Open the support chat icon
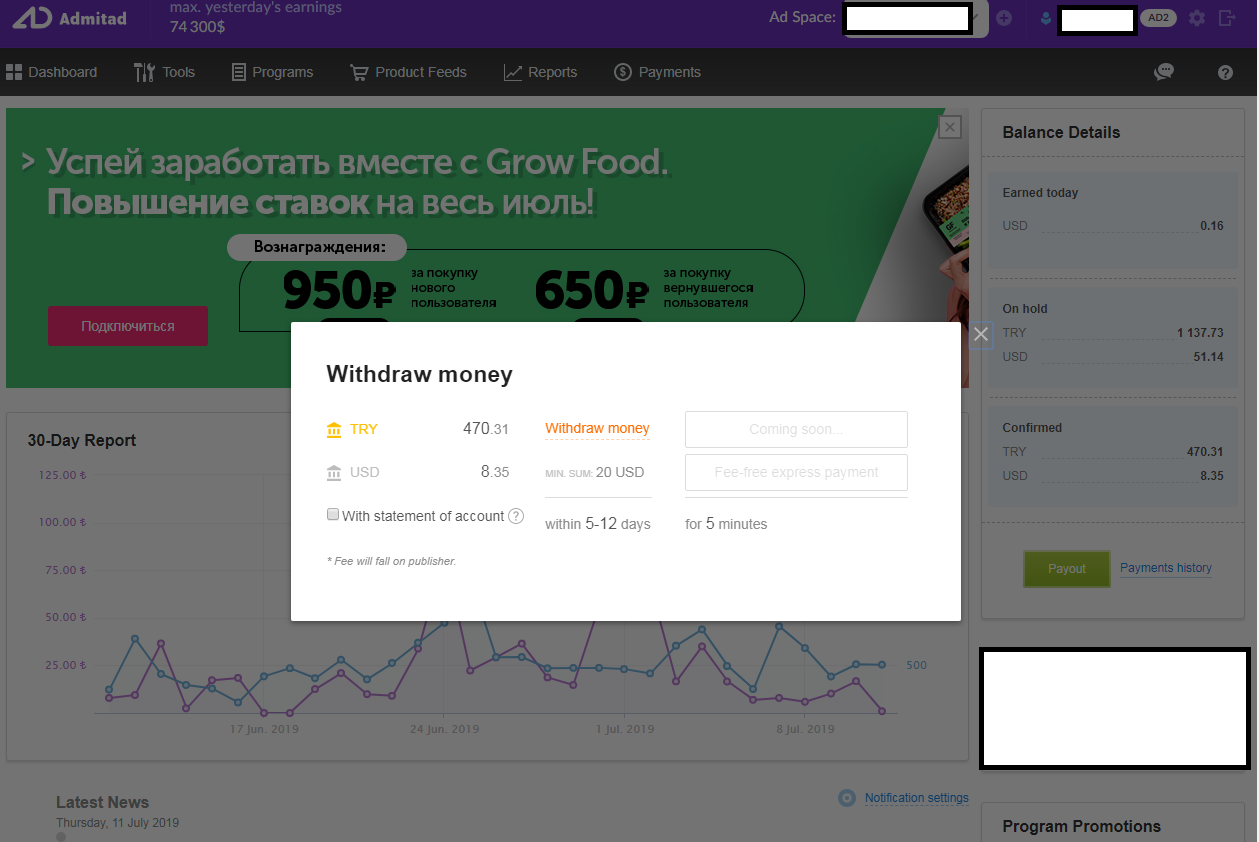The image size is (1259, 842). [1164, 72]
